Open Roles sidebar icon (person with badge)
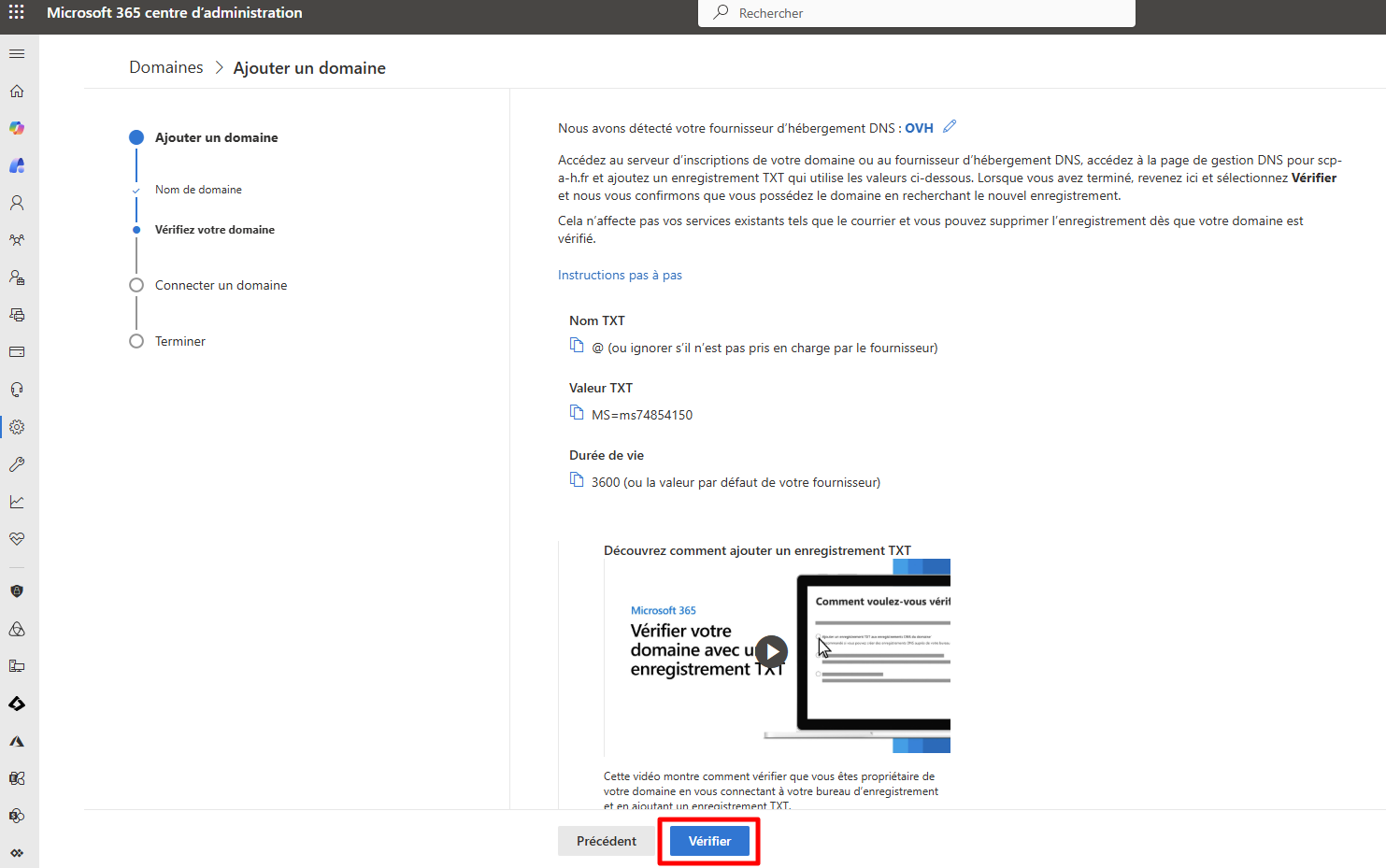Viewport: 1386px width, 868px height. (17, 277)
